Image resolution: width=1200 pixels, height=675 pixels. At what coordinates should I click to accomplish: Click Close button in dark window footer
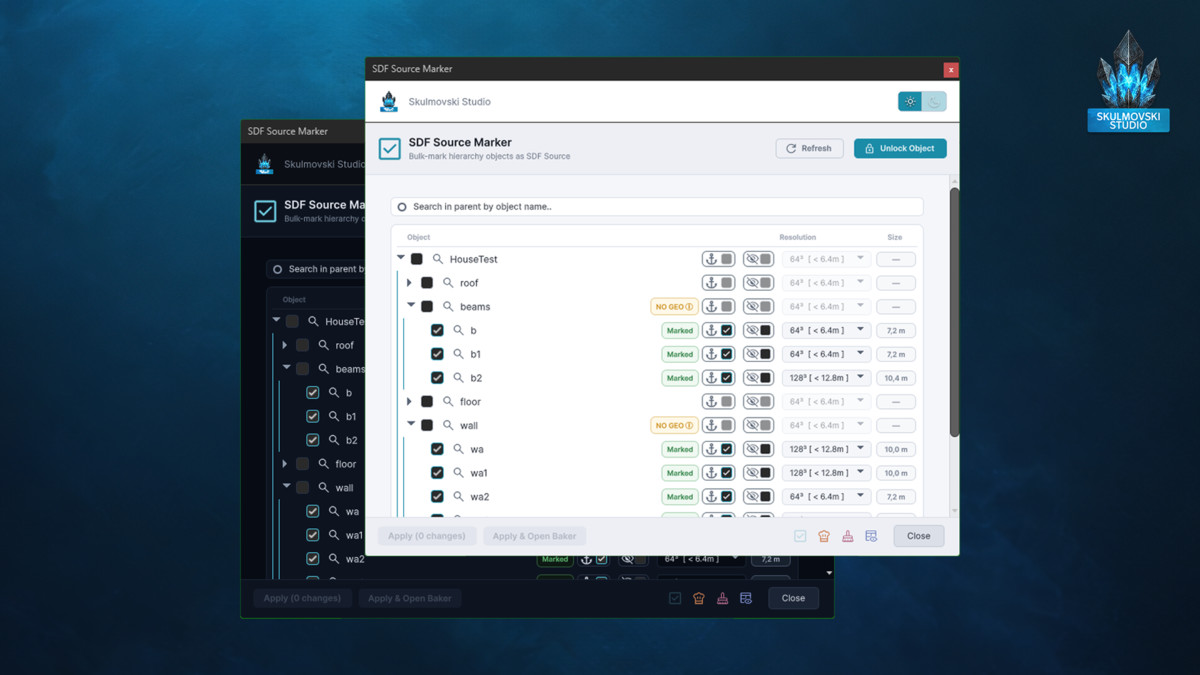point(793,598)
